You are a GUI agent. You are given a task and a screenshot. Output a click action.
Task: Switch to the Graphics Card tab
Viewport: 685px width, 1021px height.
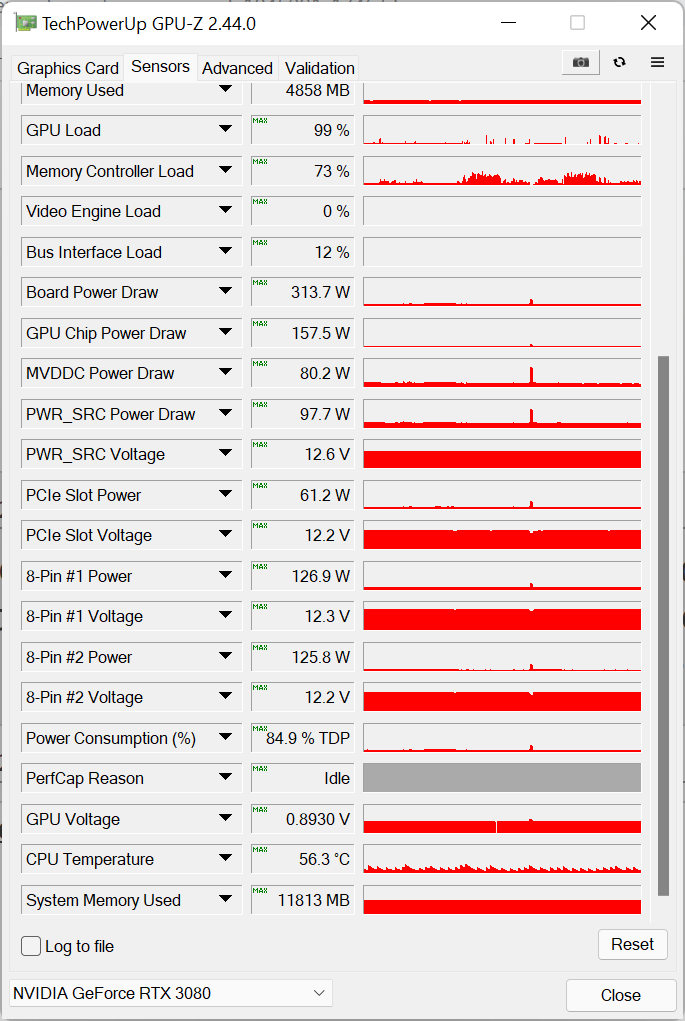coord(68,68)
